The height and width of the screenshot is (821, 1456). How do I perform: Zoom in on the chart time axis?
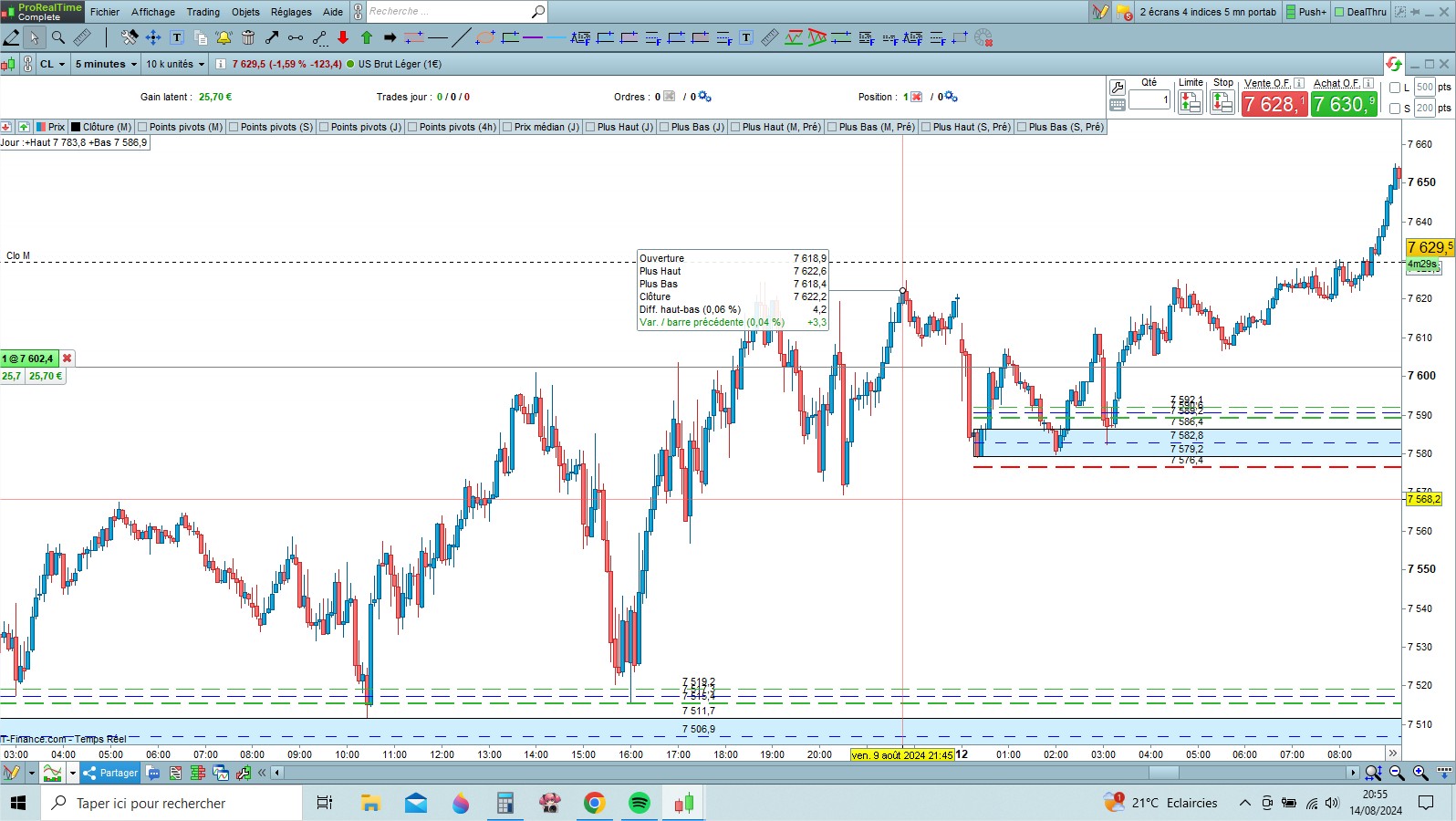(x=1420, y=773)
